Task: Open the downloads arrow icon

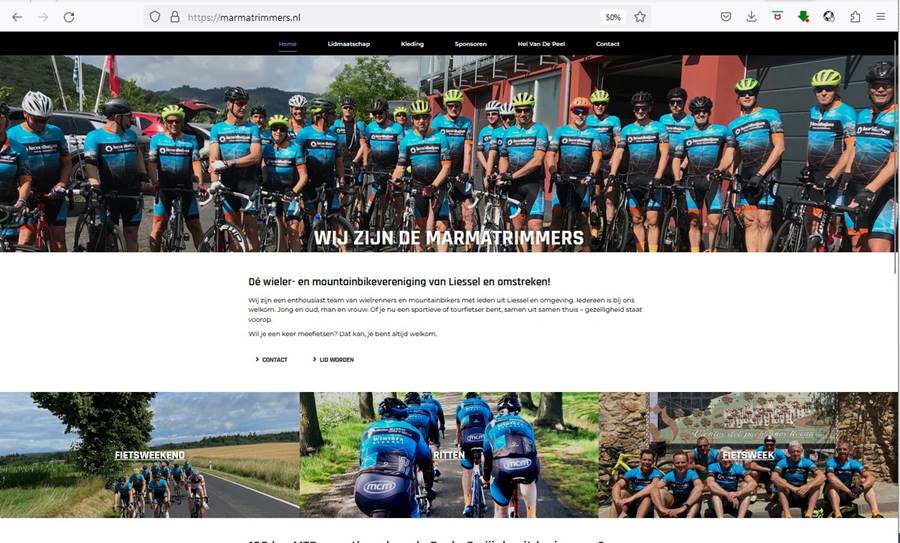Action: 751,17
